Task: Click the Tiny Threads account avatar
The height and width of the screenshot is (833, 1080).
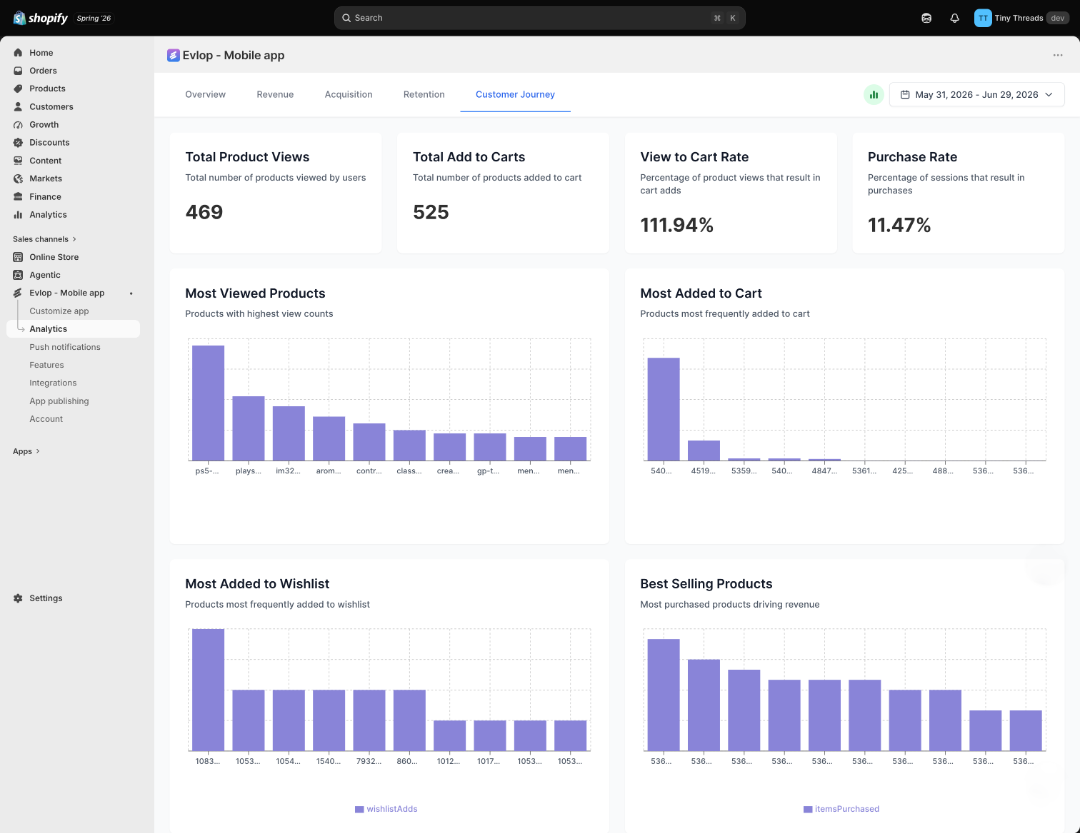Action: point(983,18)
